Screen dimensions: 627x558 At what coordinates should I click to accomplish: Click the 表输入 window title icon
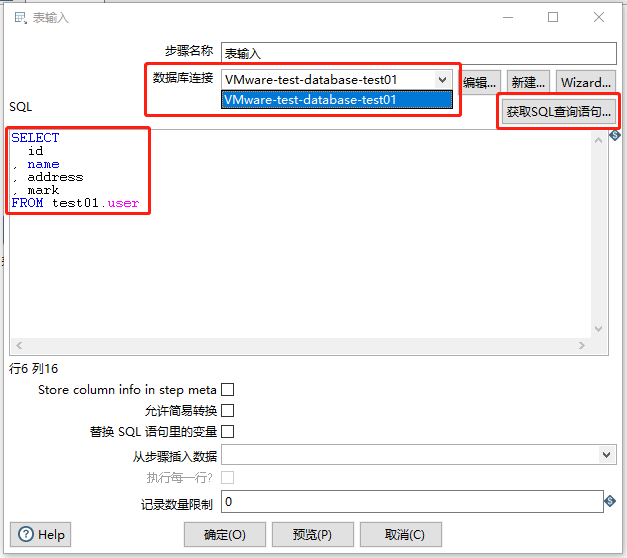coord(18,17)
